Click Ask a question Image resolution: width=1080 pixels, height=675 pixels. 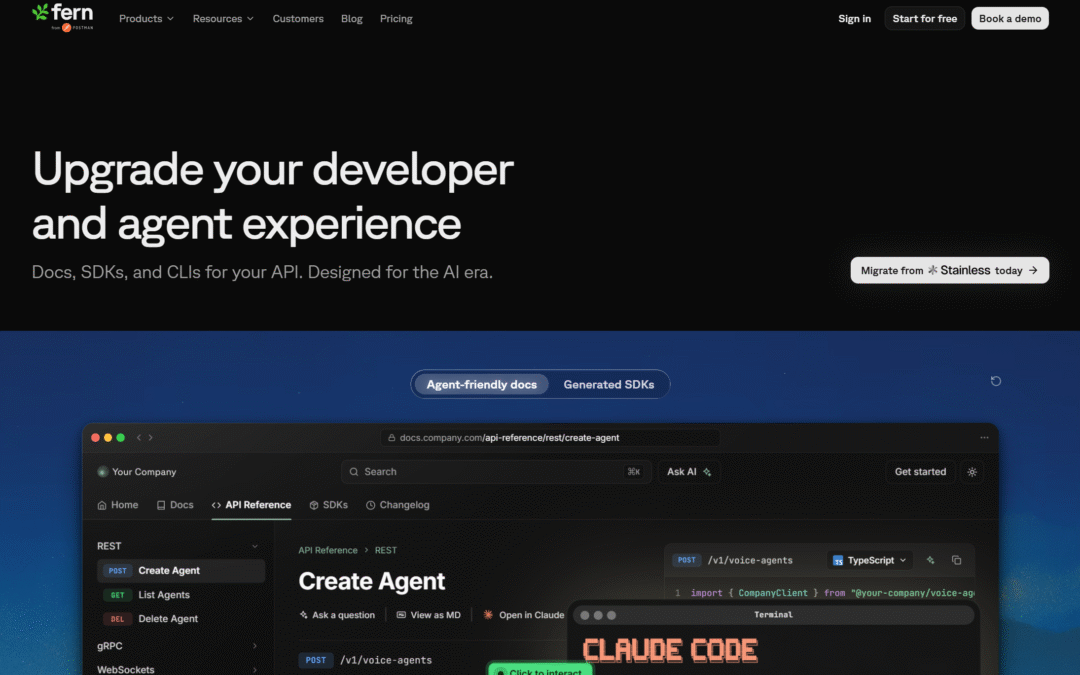click(338, 614)
